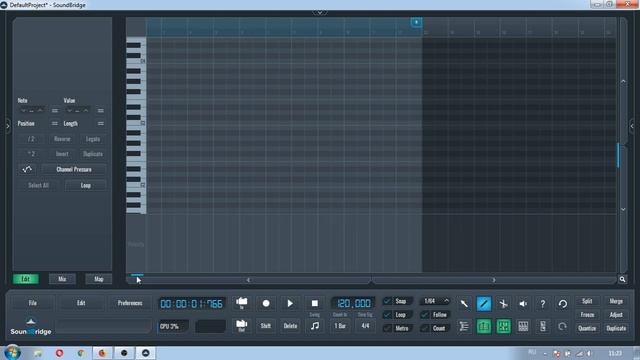640x360 pixels.
Task: Enable the Count checkbox
Action: coord(424,328)
